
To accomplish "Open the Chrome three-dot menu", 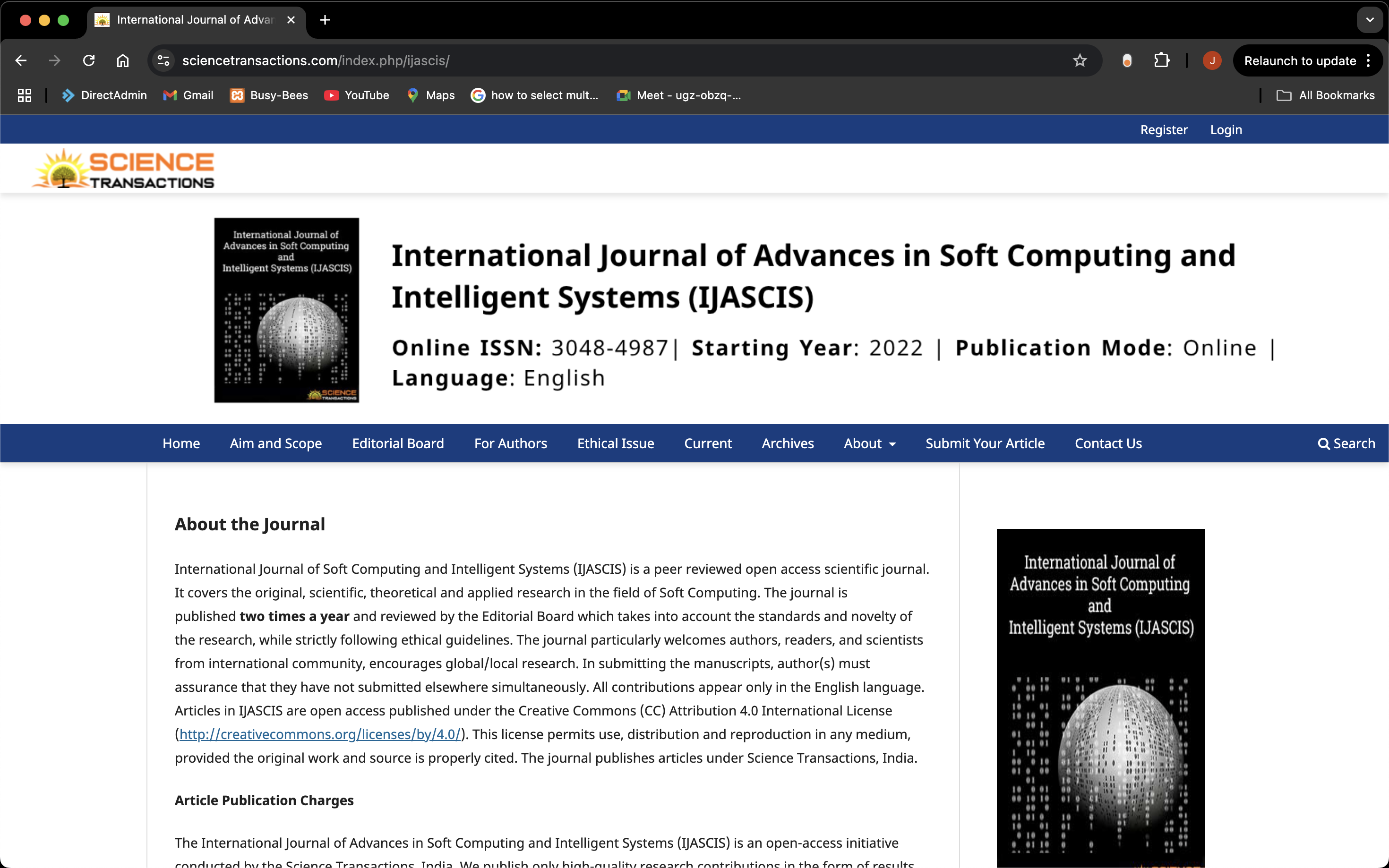I will coord(1368,60).
